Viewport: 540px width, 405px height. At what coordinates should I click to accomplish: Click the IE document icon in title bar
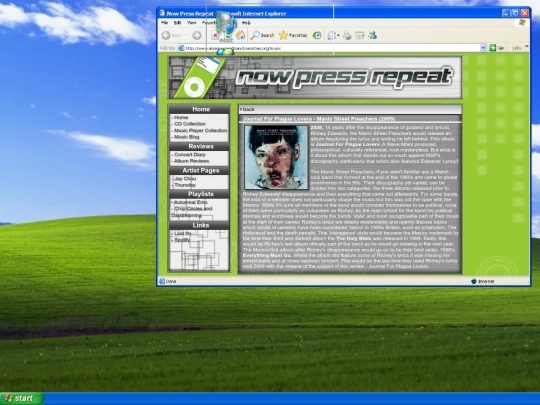click(x=162, y=13)
